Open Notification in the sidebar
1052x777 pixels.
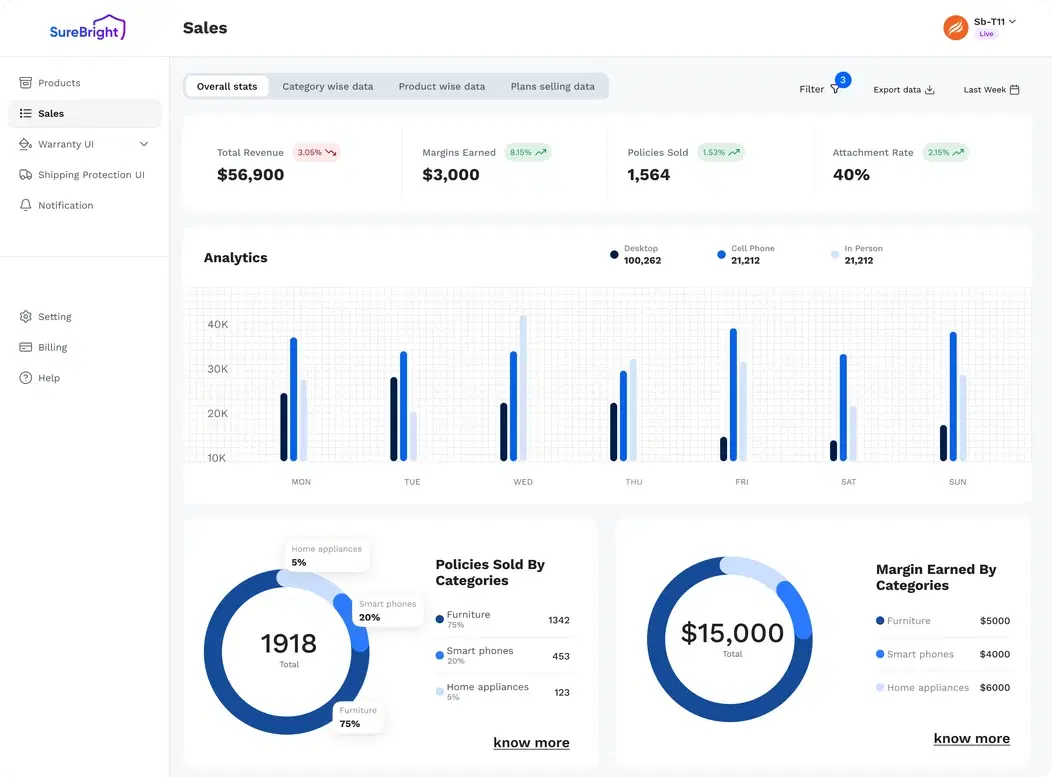click(x=85, y=205)
